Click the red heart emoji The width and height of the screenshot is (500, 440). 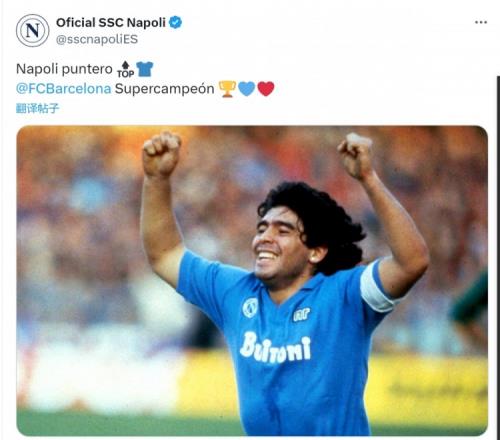266,89
